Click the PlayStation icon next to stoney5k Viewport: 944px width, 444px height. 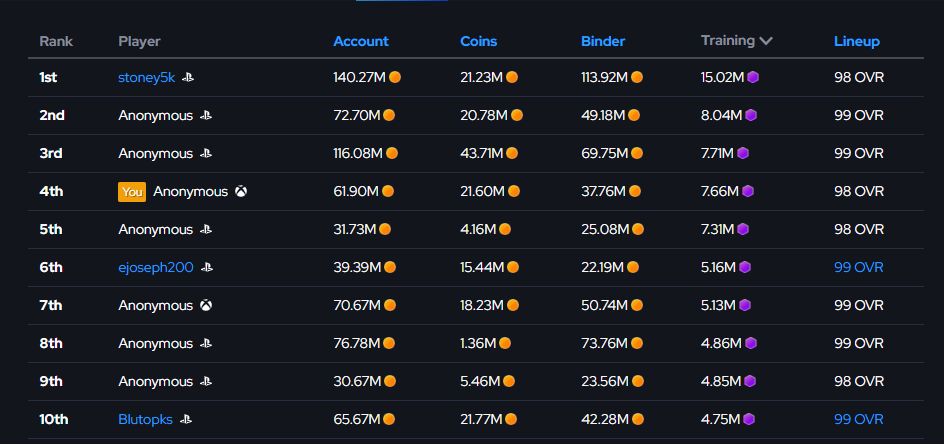point(188,78)
